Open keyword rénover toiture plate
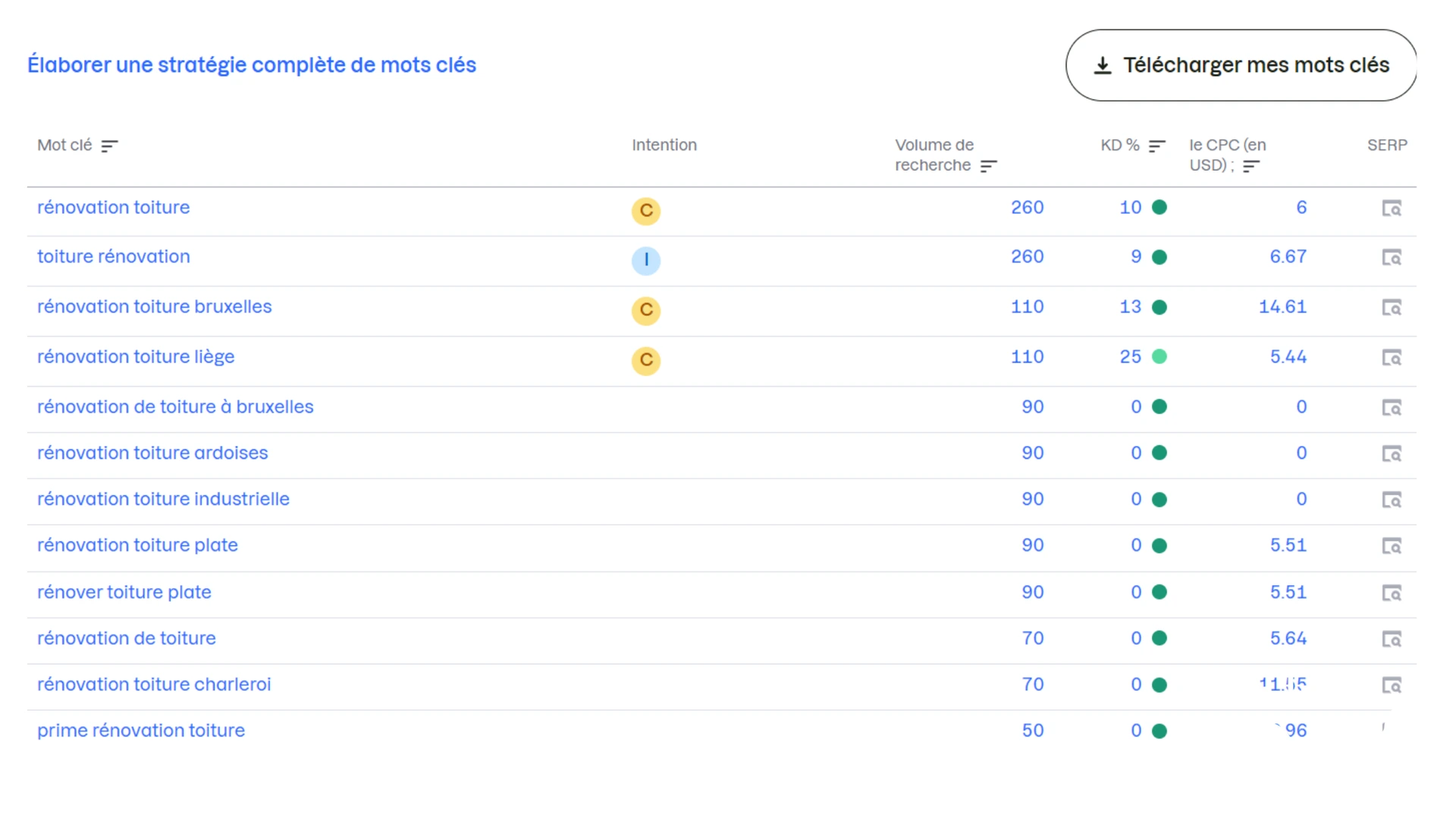 (x=124, y=592)
